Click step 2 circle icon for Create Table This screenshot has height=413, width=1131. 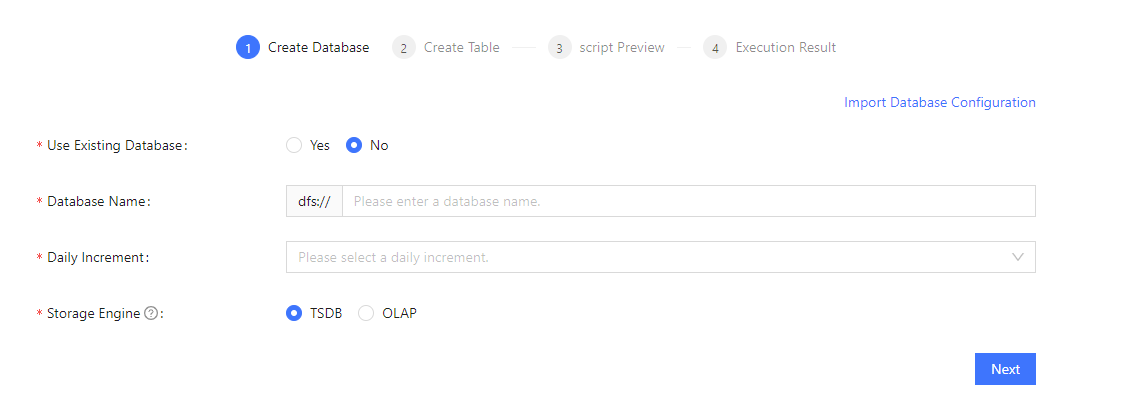coord(404,47)
